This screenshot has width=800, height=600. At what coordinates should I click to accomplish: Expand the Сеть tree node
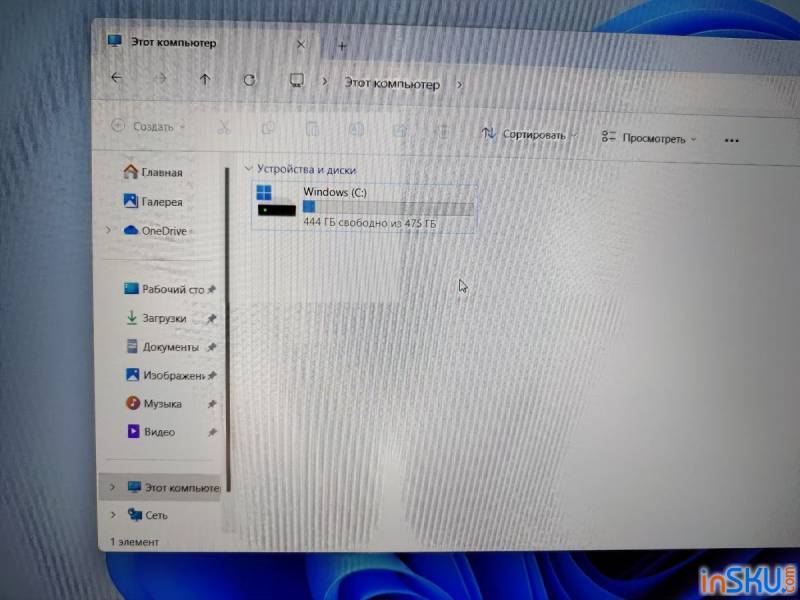coord(113,515)
